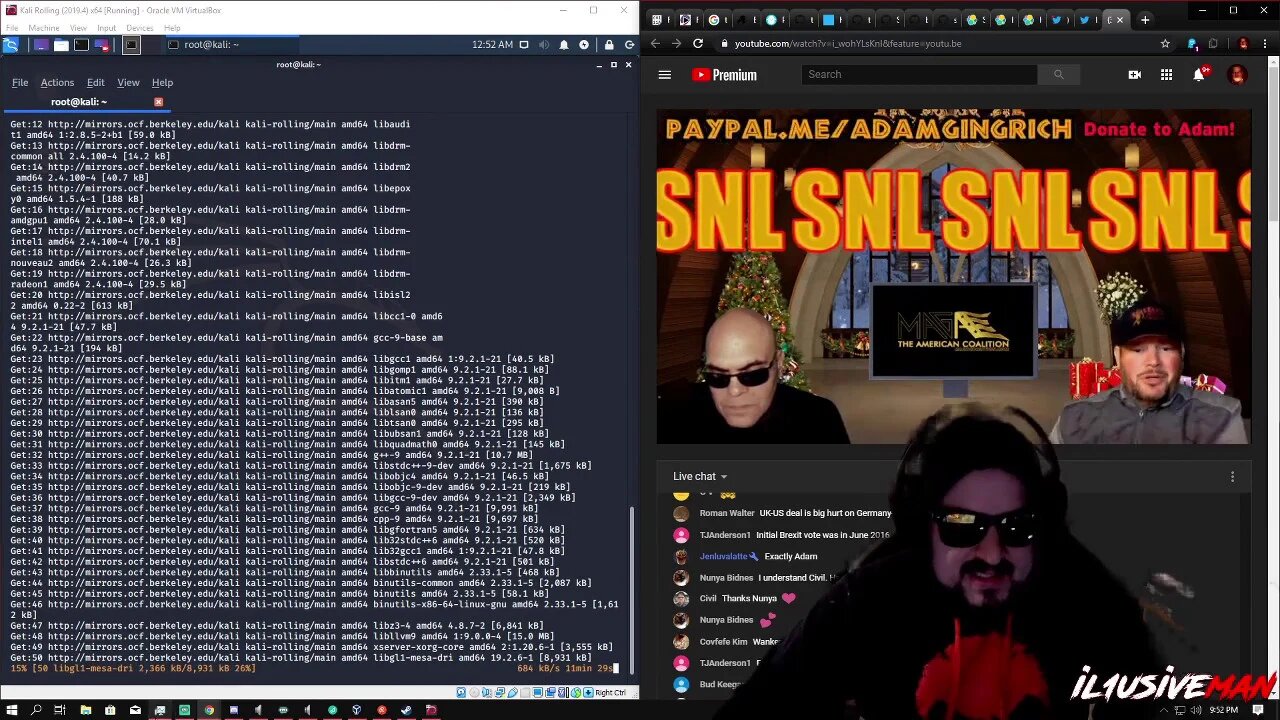The image size is (1280, 720).
Task: Open YouTube apps grid icon
Action: [1166, 74]
